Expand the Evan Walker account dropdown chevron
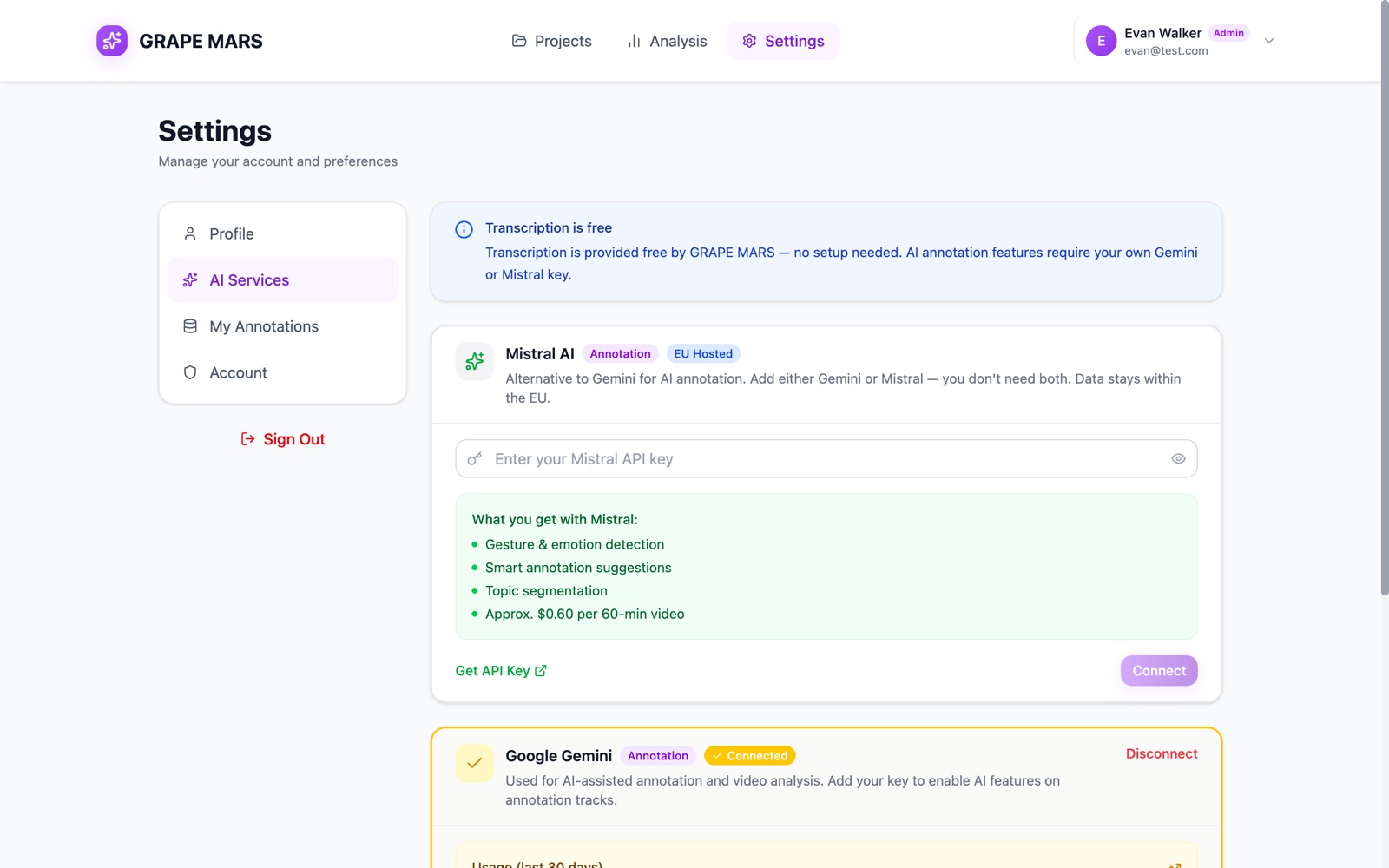This screenshot has width=1389, height=868. [1269, 41]
